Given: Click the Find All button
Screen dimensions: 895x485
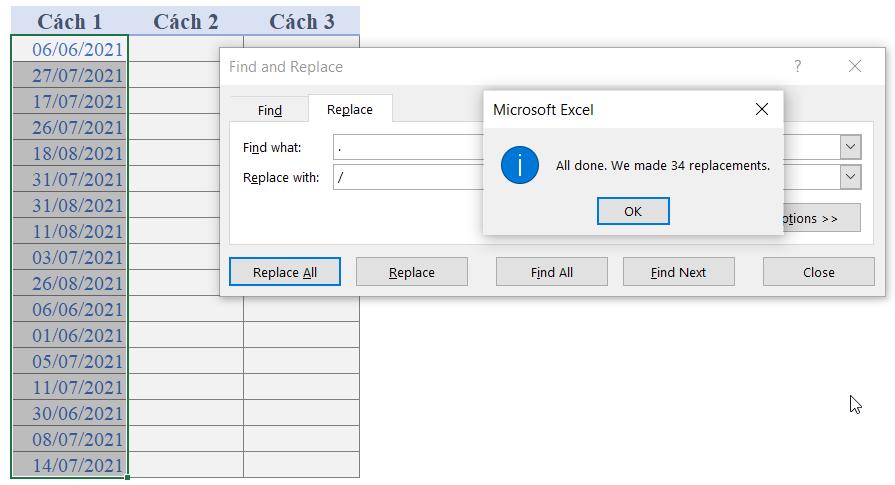Looking at the screenshot, I should tap(551, 272).
